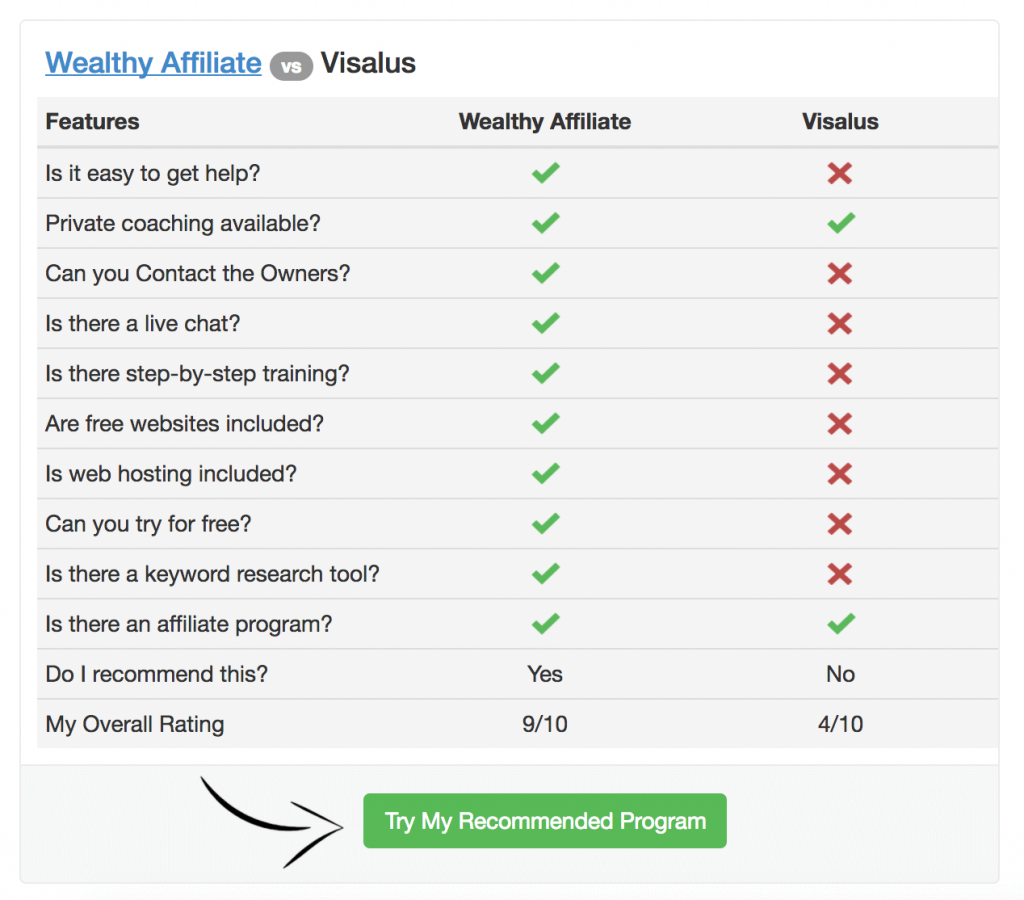
Task: Select the green checkmark for 'Private coaching available?' under Visalus
Action: pyautogui.click(x=840, y=223)
